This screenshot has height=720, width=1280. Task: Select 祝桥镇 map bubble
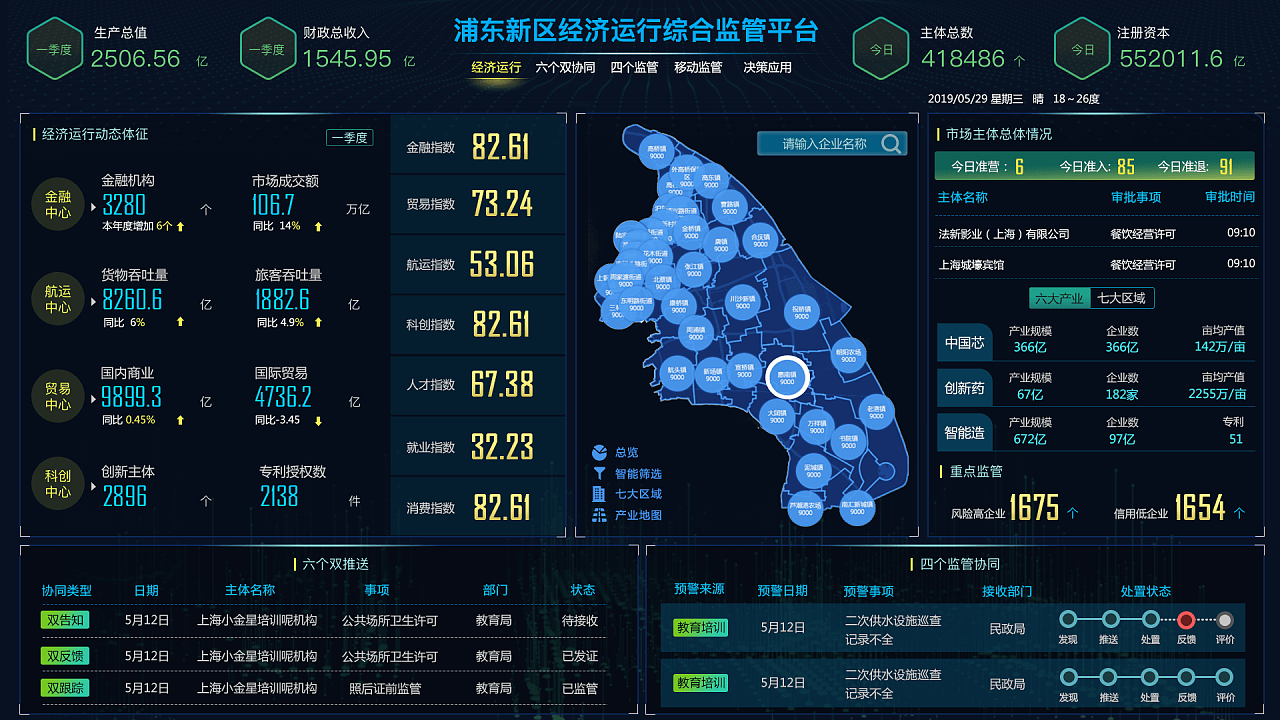coord(801,313)
